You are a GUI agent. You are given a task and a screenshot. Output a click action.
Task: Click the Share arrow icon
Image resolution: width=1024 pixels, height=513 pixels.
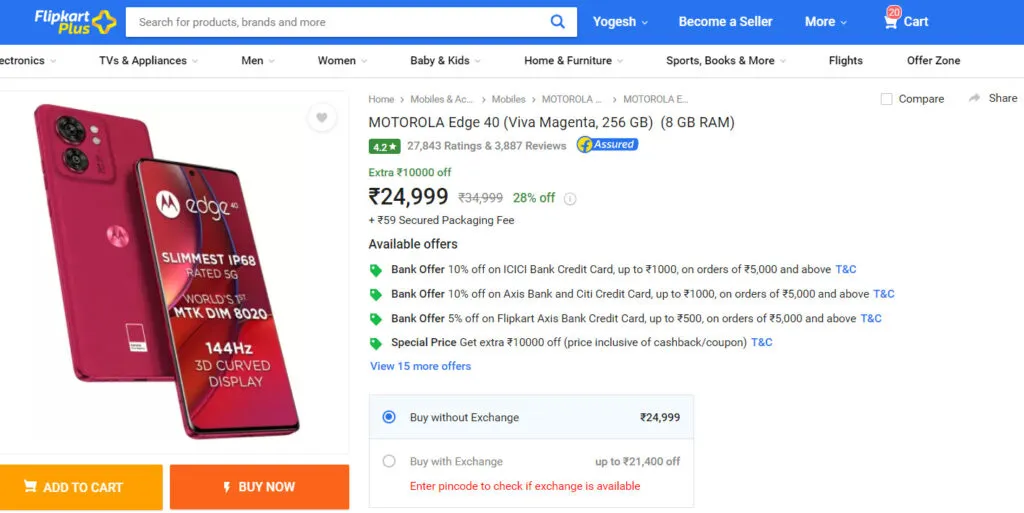point(974,98)
